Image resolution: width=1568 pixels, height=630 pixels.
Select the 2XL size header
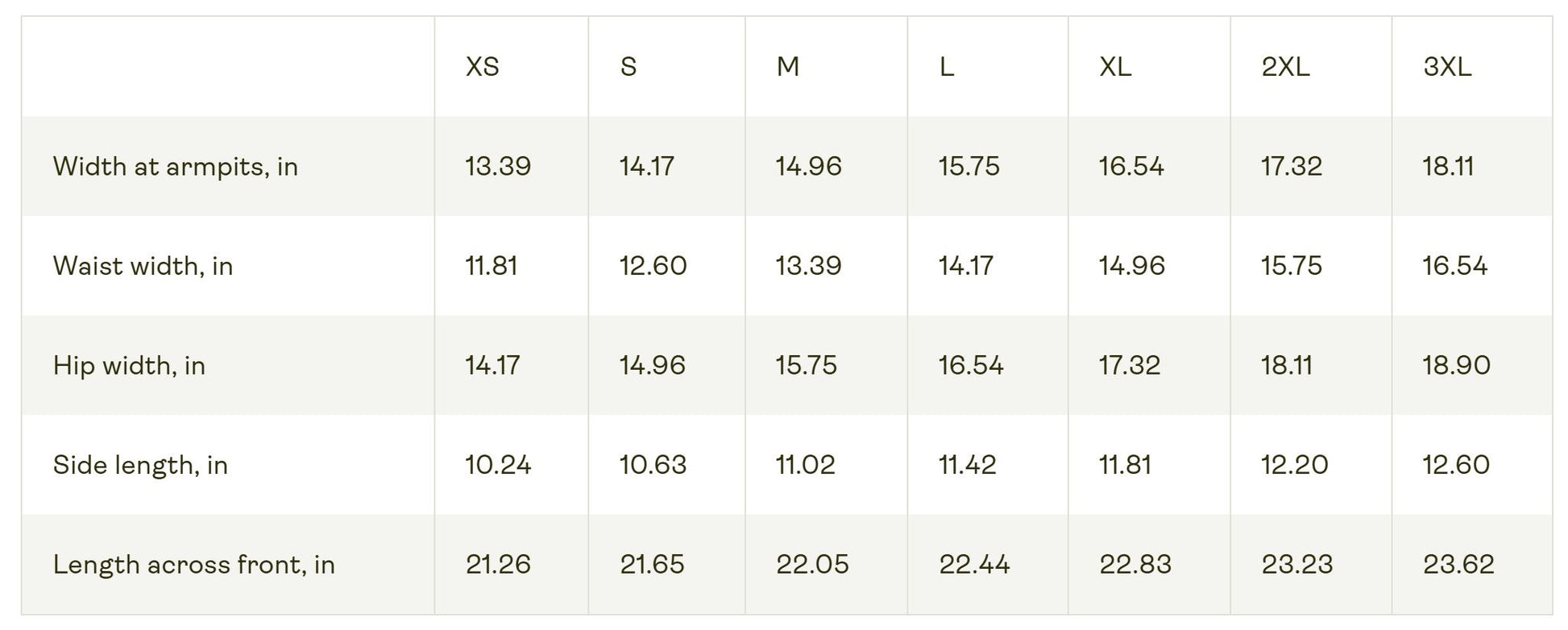click(x=1285, y=66)
